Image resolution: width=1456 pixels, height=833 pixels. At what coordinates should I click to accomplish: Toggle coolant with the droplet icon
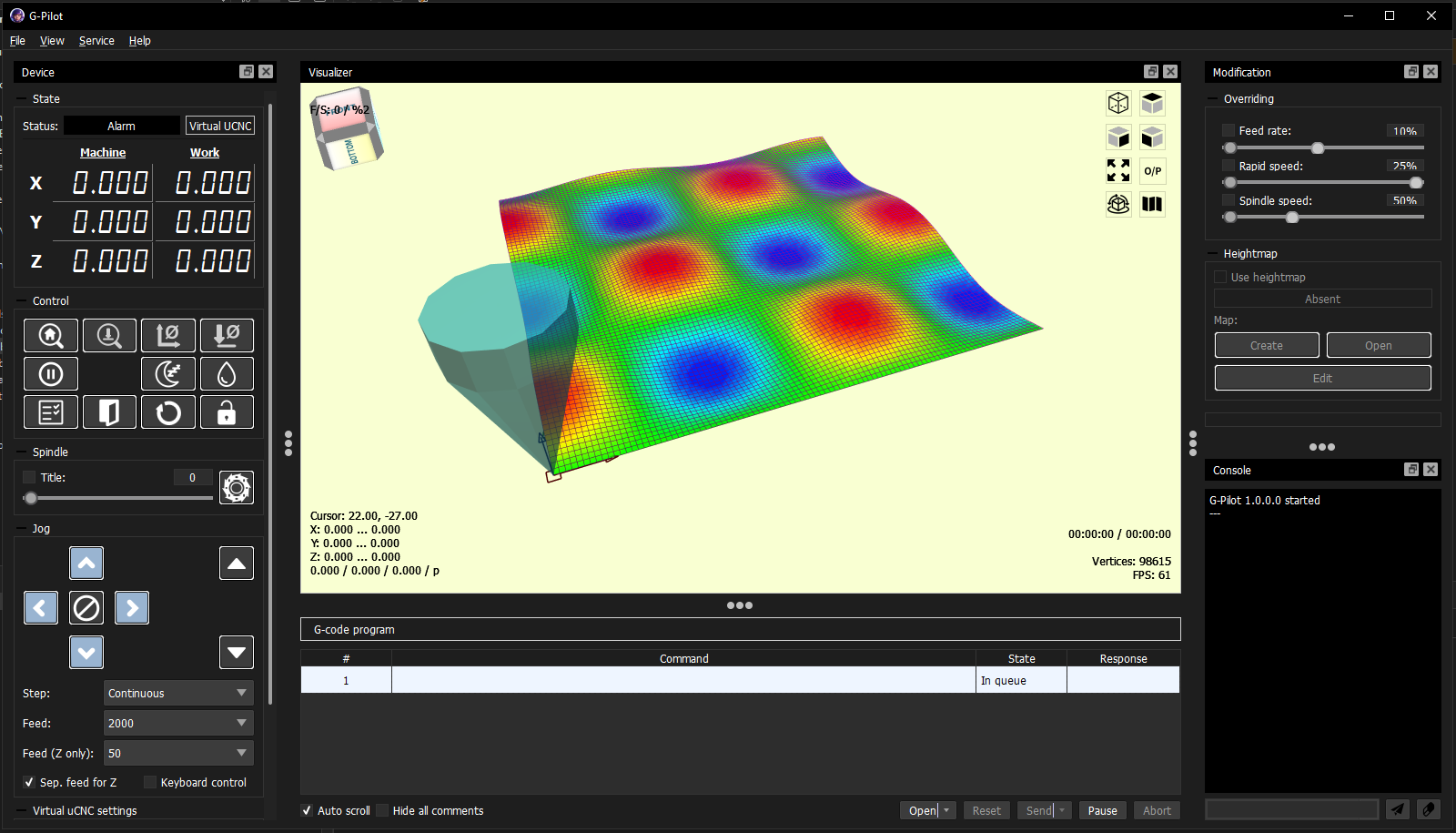tap(227, 373)
